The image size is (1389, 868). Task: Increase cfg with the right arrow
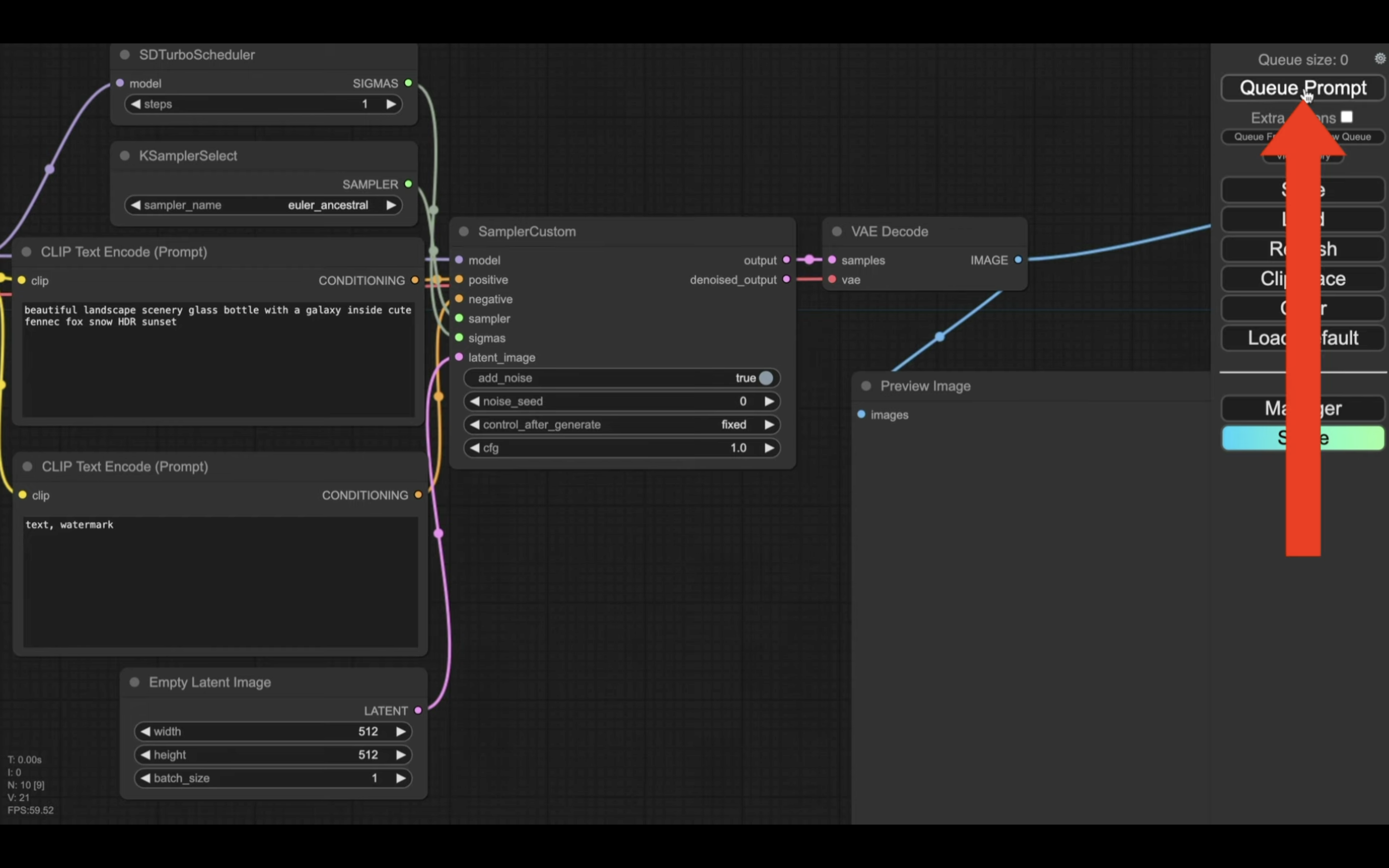(769, 448)
